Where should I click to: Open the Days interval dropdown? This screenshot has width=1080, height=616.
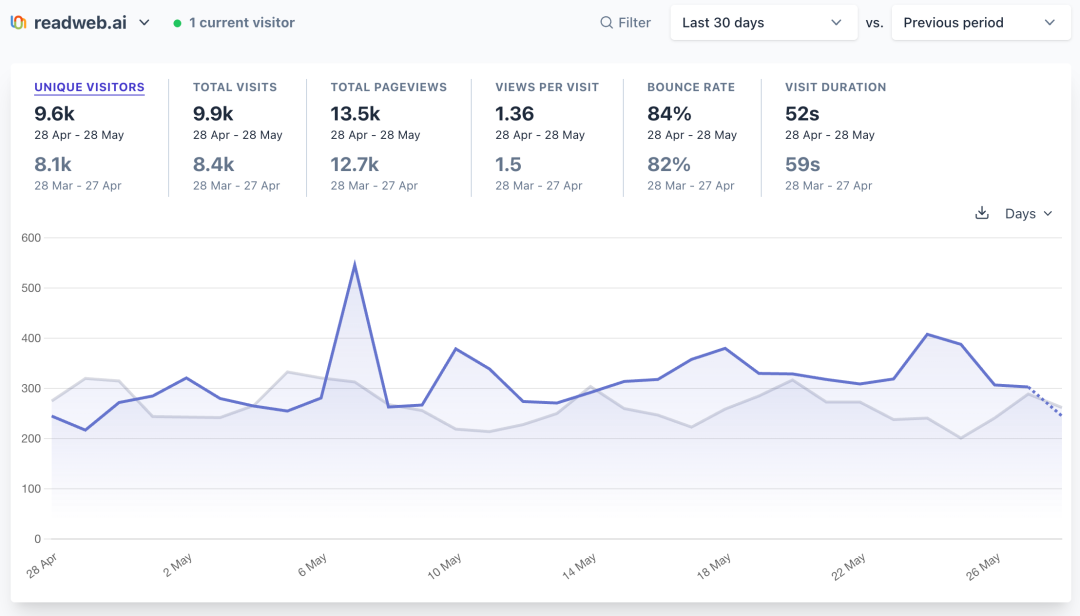pos(1028,214)
